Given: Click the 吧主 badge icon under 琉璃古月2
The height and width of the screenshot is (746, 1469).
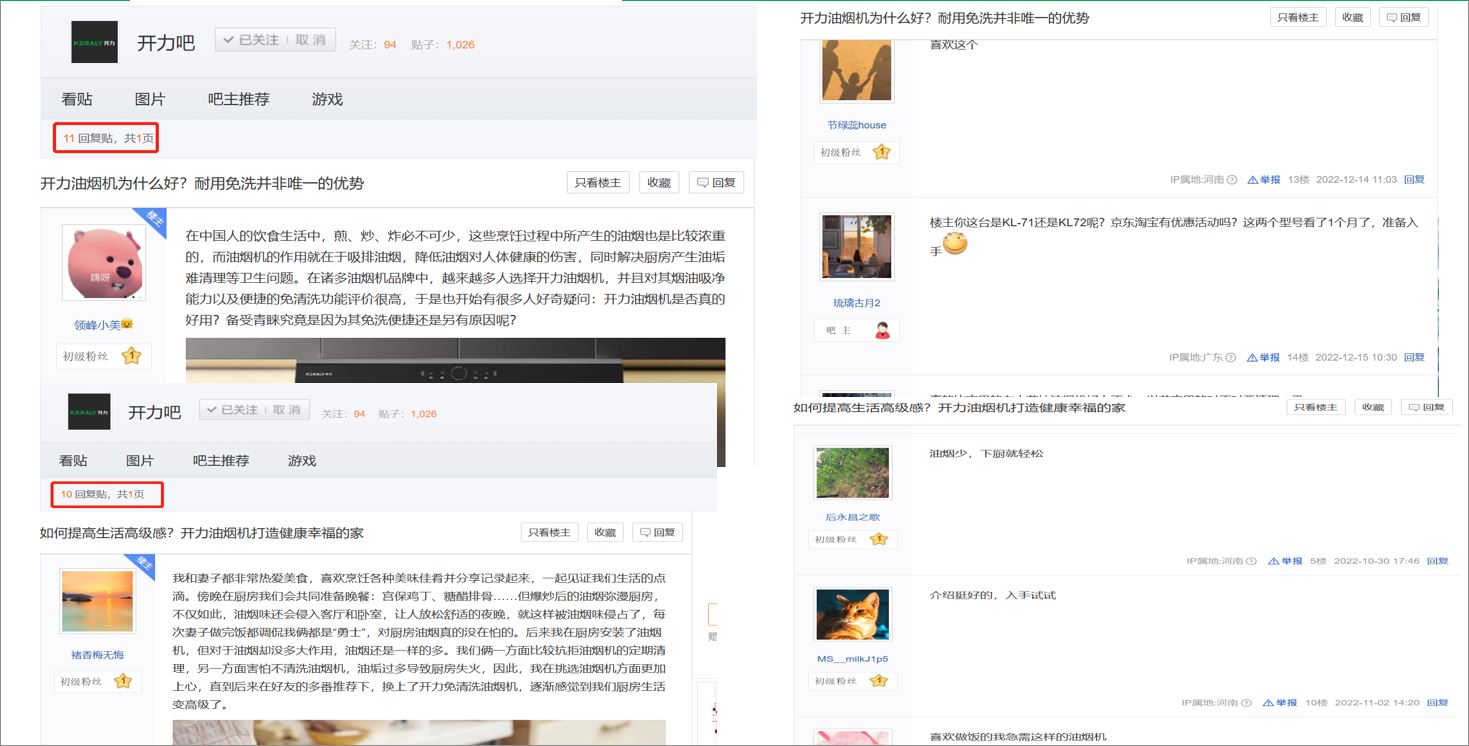Looking at the screenshot, I should coord(882,331).
